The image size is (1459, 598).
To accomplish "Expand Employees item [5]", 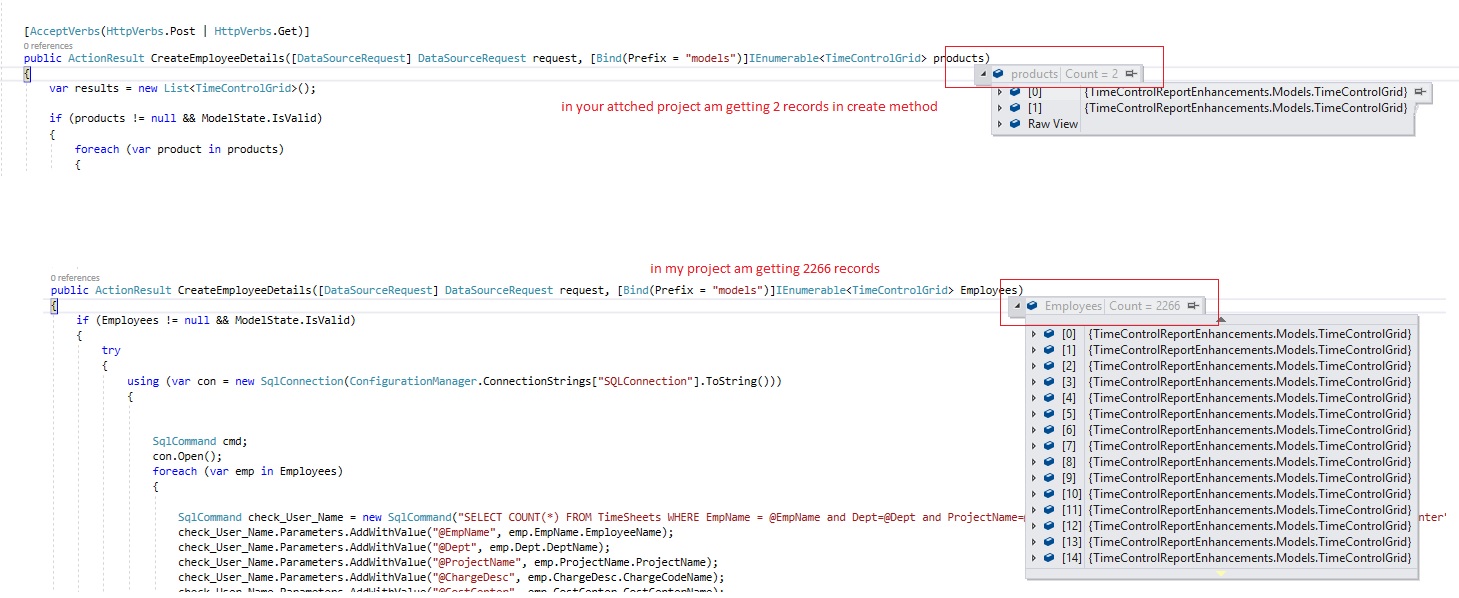I will pyautogui.click(x=1033, y=414).
